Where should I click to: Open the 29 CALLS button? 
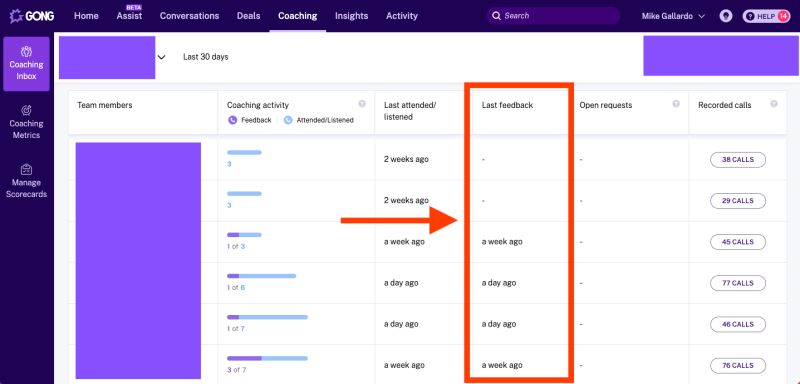point(738,201)
